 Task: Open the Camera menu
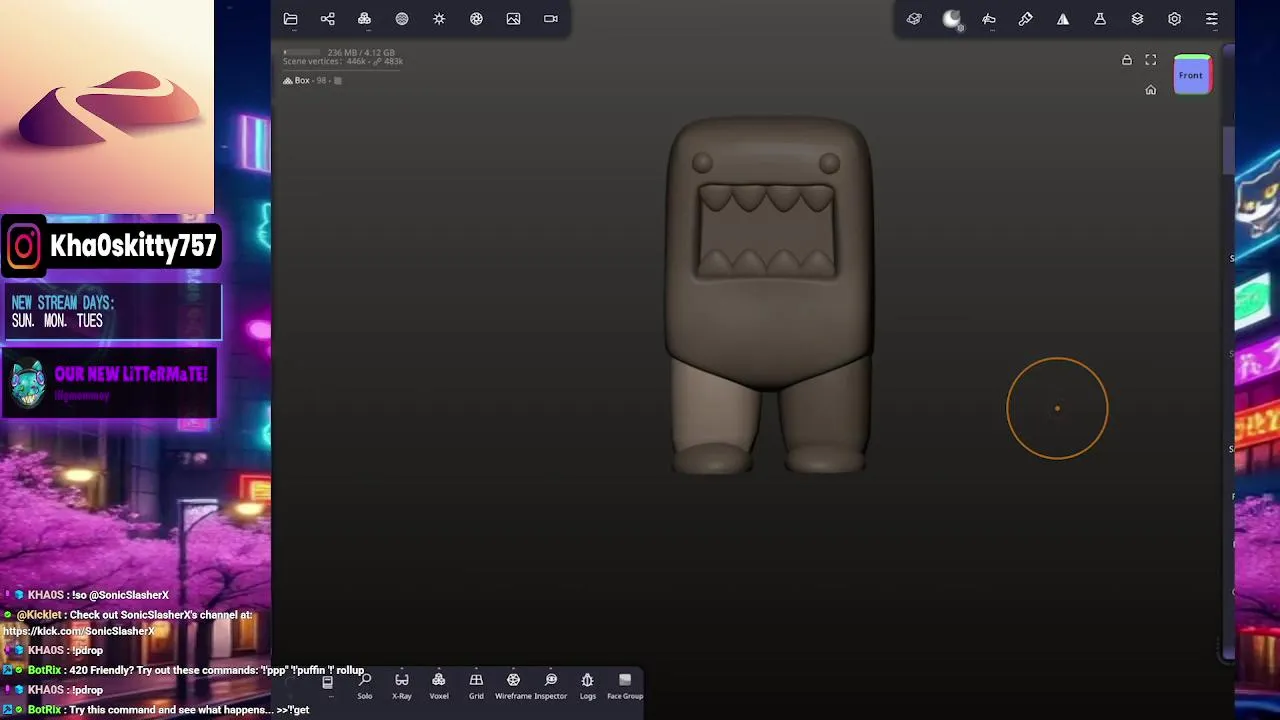coord(550,19)
